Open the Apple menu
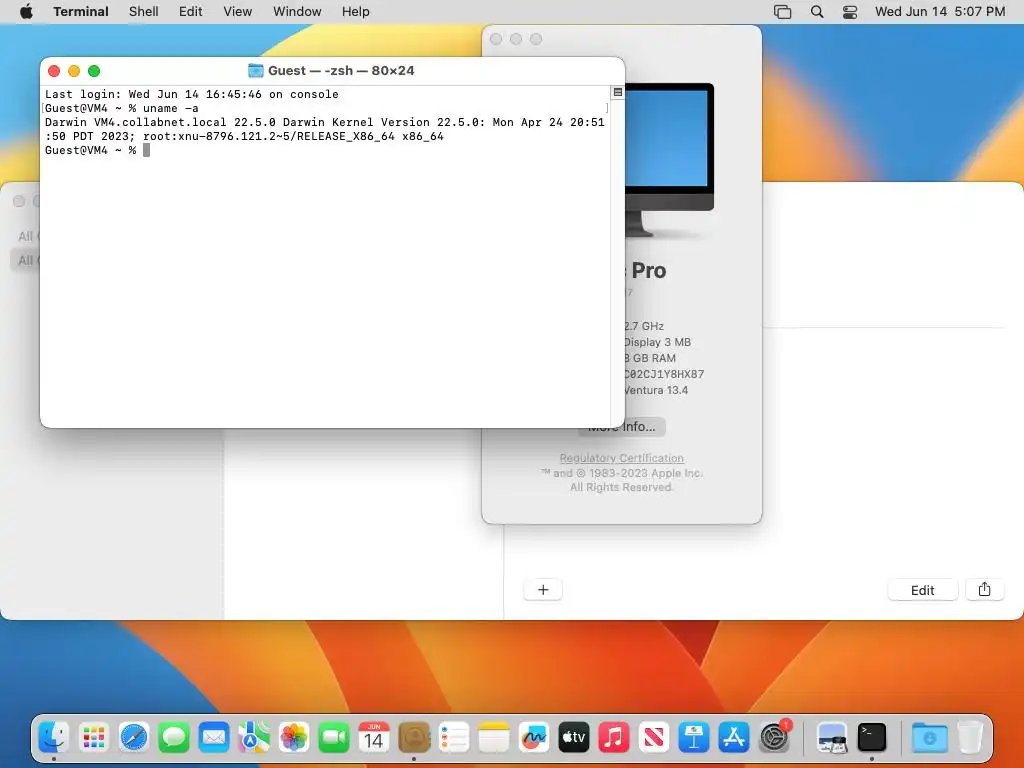The width and height of the screenshot is (1024, 768). coord(26,12)
